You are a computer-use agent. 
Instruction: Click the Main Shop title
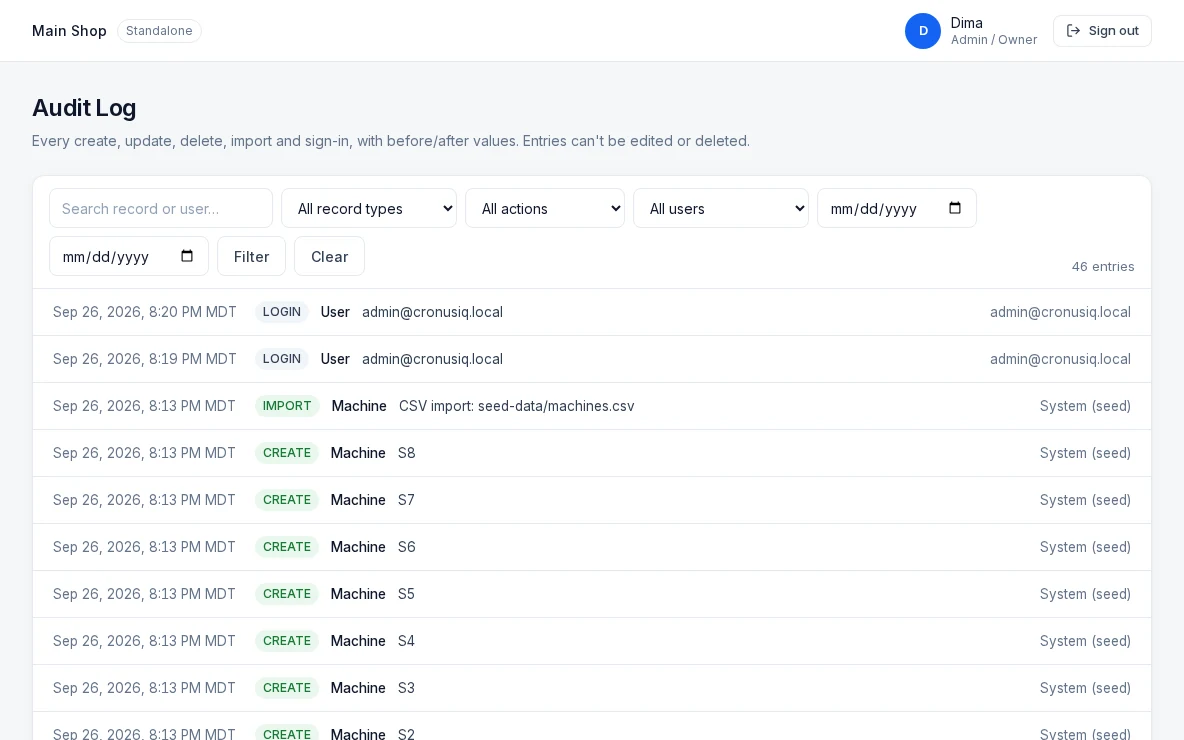pos(69,31)
